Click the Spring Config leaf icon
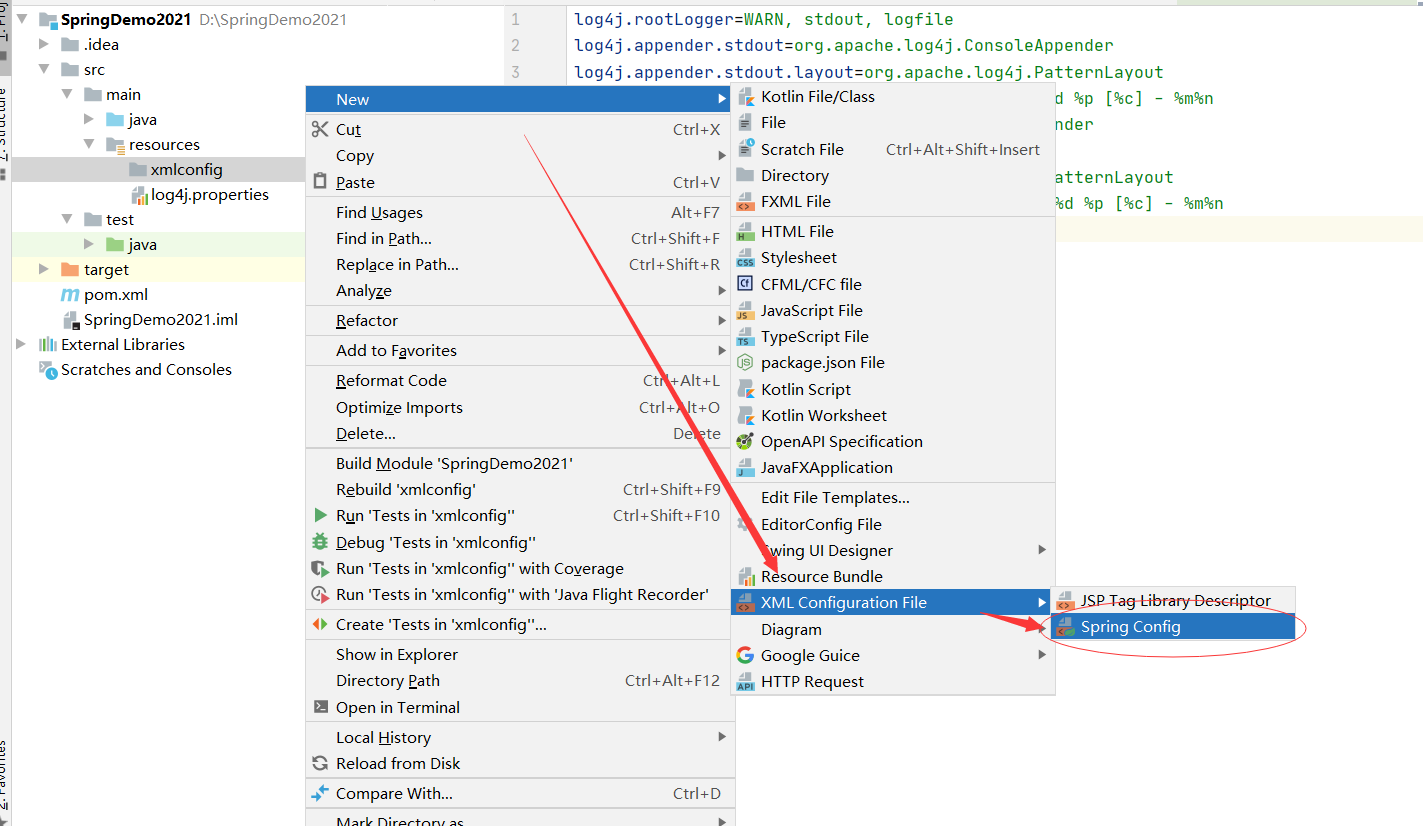The width and height of the screenshot is (1423, 826). click(x=1065, y=627)
